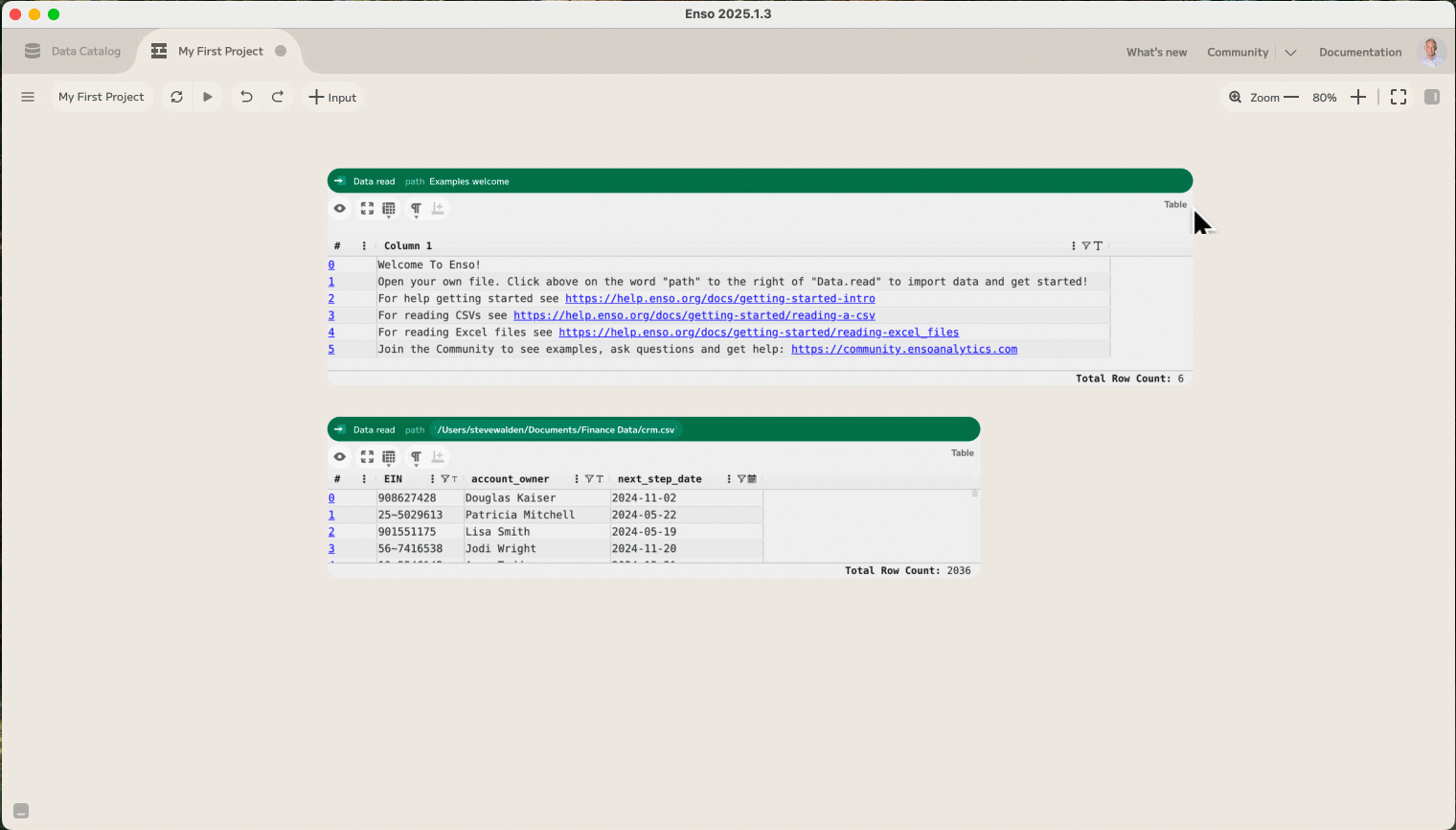Open the next_step_date column options menu
The width and height of the screenshot is (1456, 830).
point(729,478)
